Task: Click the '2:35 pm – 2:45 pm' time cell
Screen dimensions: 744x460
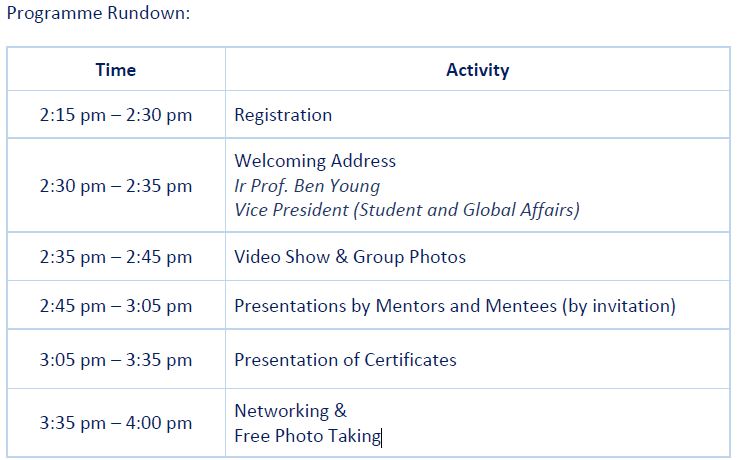Action: [x=116, y=257]
